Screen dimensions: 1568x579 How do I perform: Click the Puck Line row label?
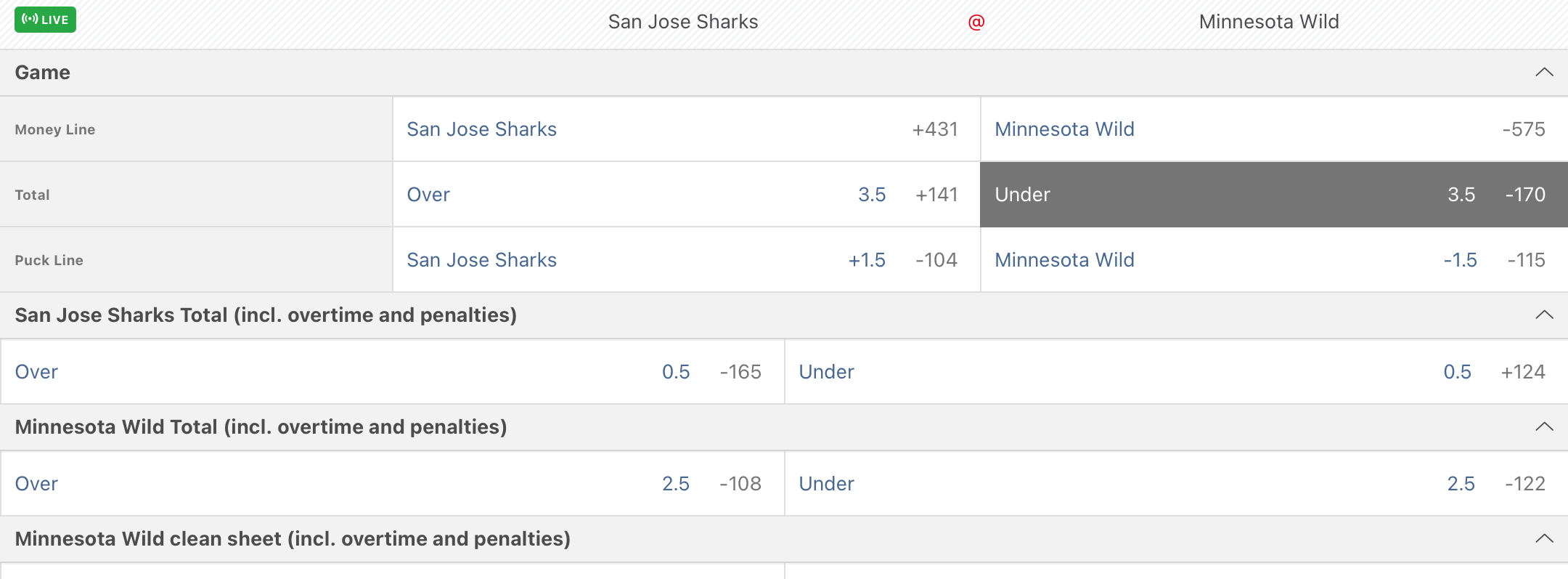click(49, 260)
